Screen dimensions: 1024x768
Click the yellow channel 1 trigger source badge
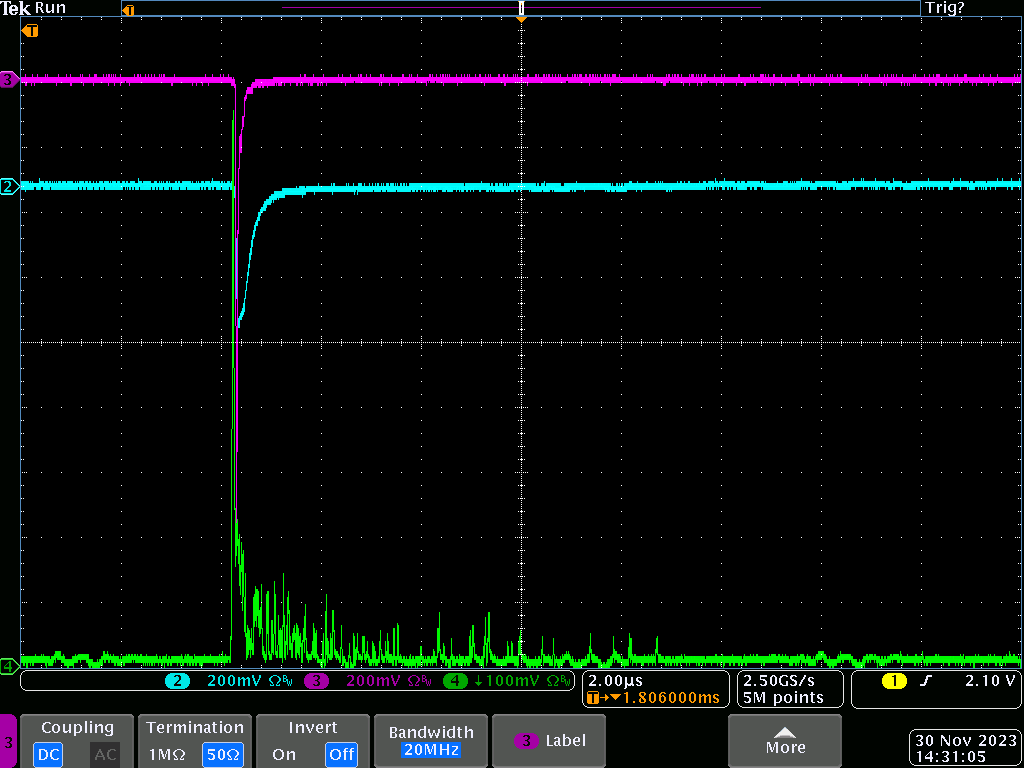tap(893, 681)
